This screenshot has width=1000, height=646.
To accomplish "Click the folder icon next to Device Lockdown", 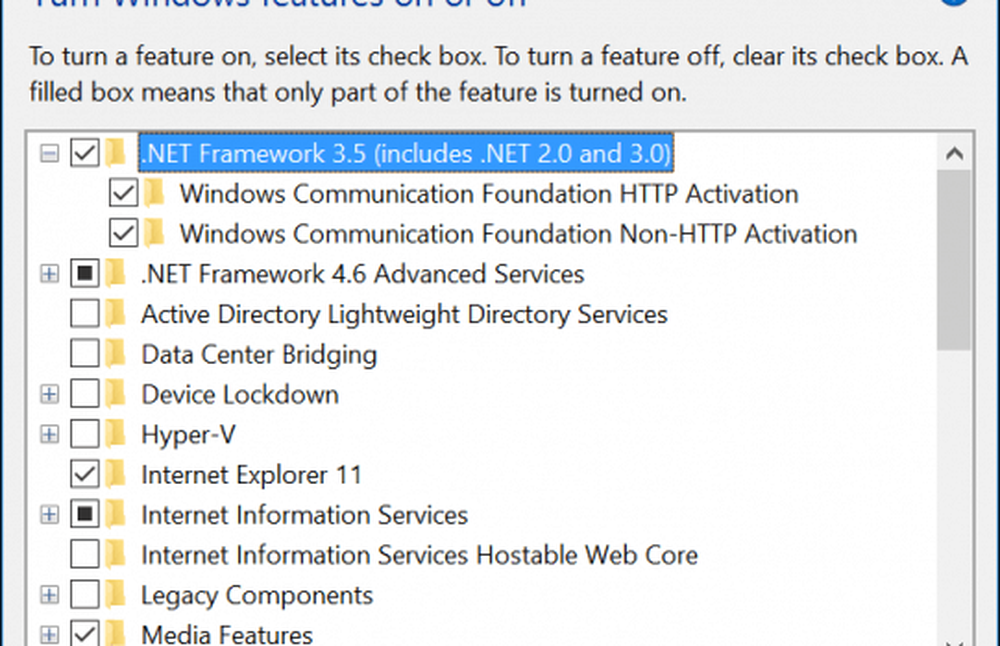I will pyautogui.click(x=116, y=394).
